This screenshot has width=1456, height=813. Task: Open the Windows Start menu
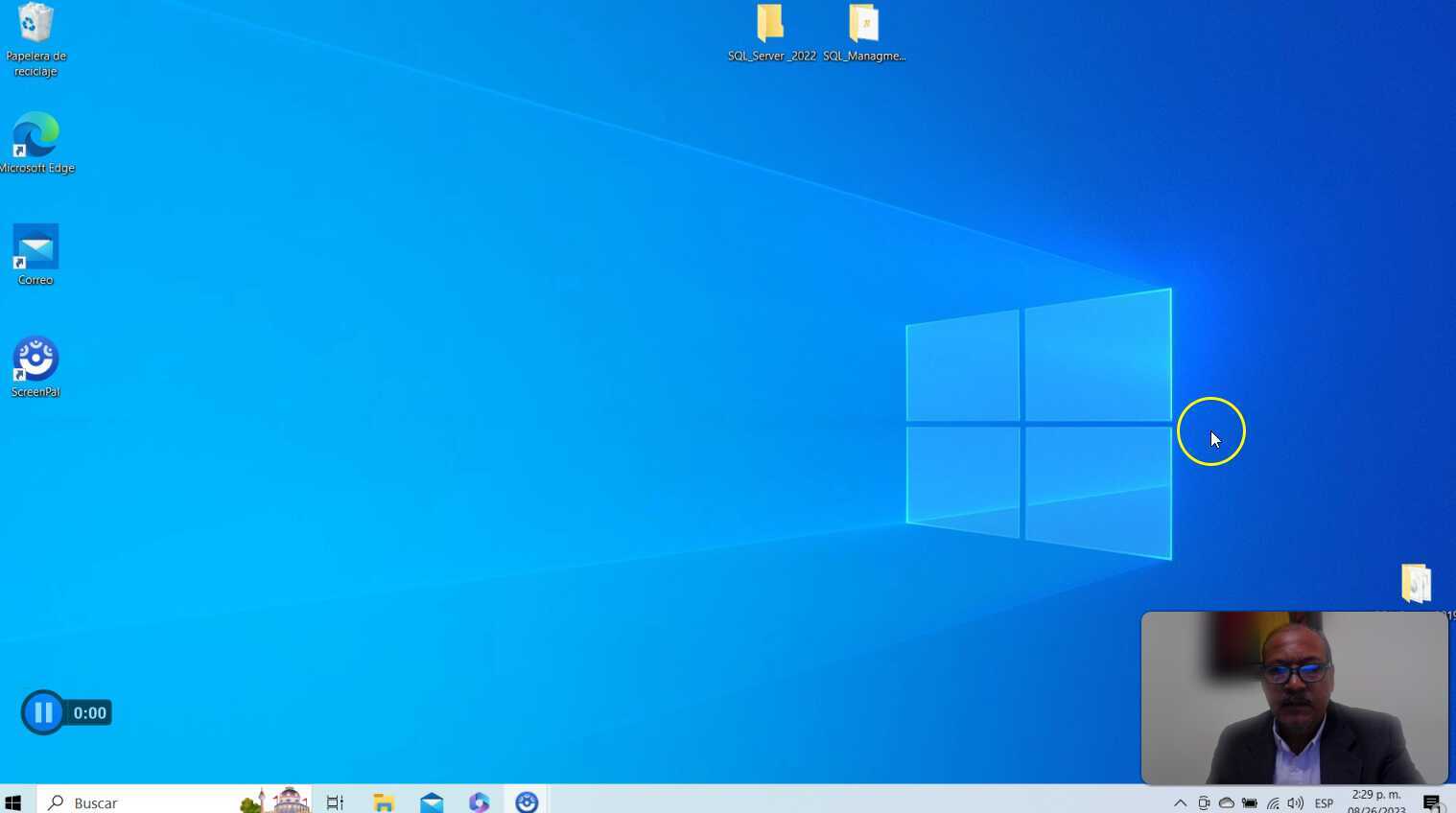tap(13, 802)
